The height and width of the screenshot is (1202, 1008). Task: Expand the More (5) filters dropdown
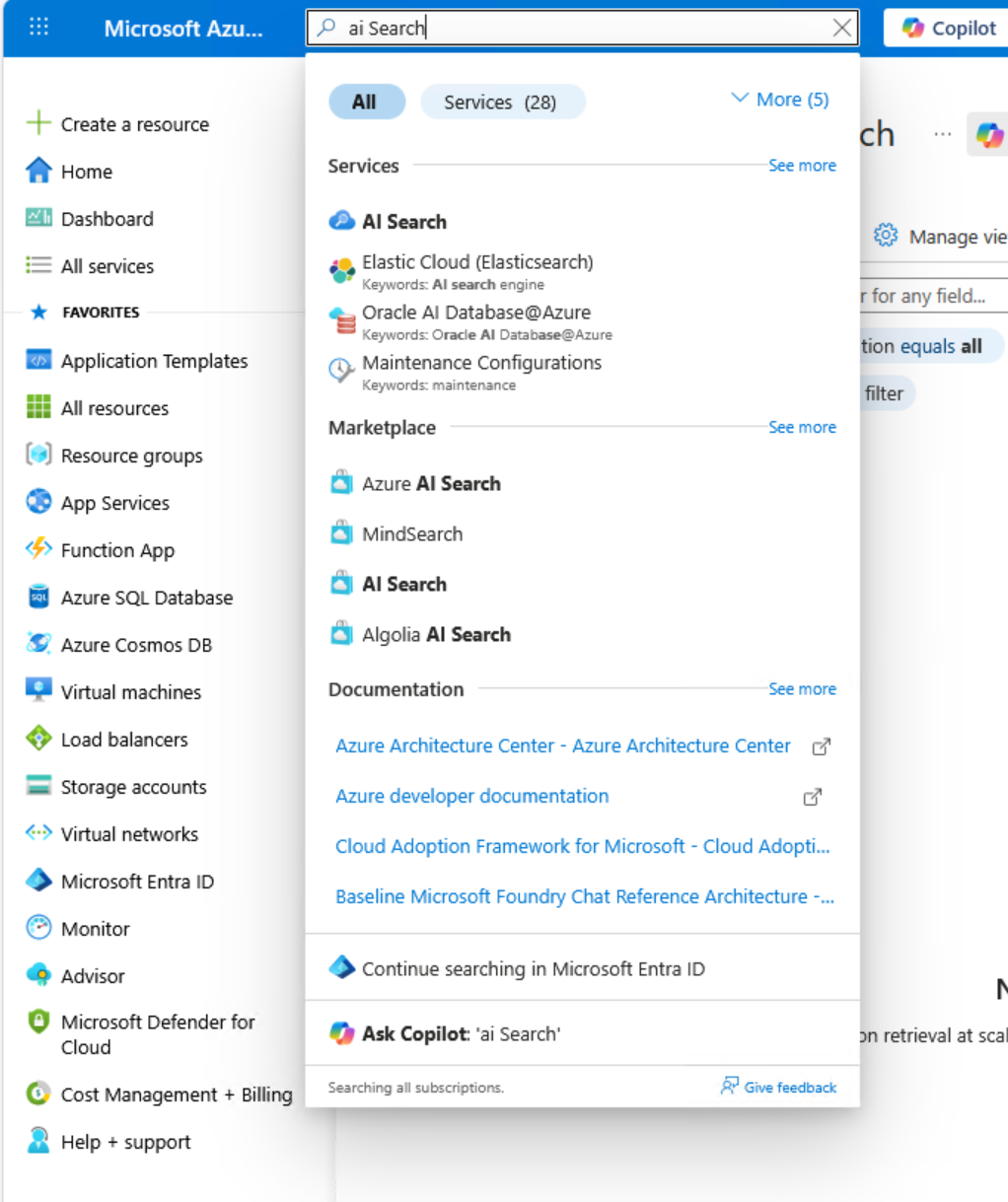tap(780, 99)
